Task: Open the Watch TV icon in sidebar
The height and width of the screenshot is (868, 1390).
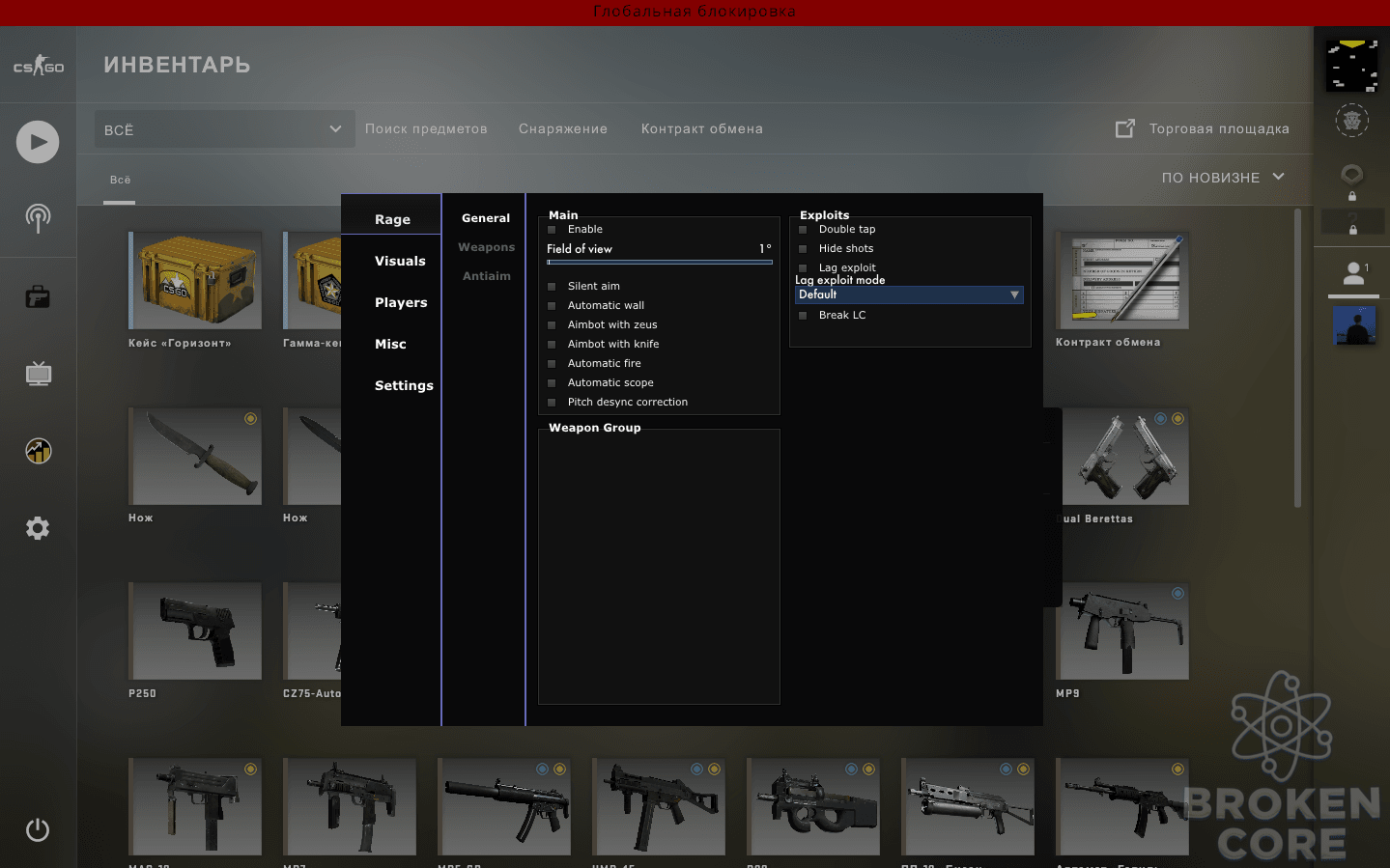Action: pyautogui.click(x=38, y=374)
